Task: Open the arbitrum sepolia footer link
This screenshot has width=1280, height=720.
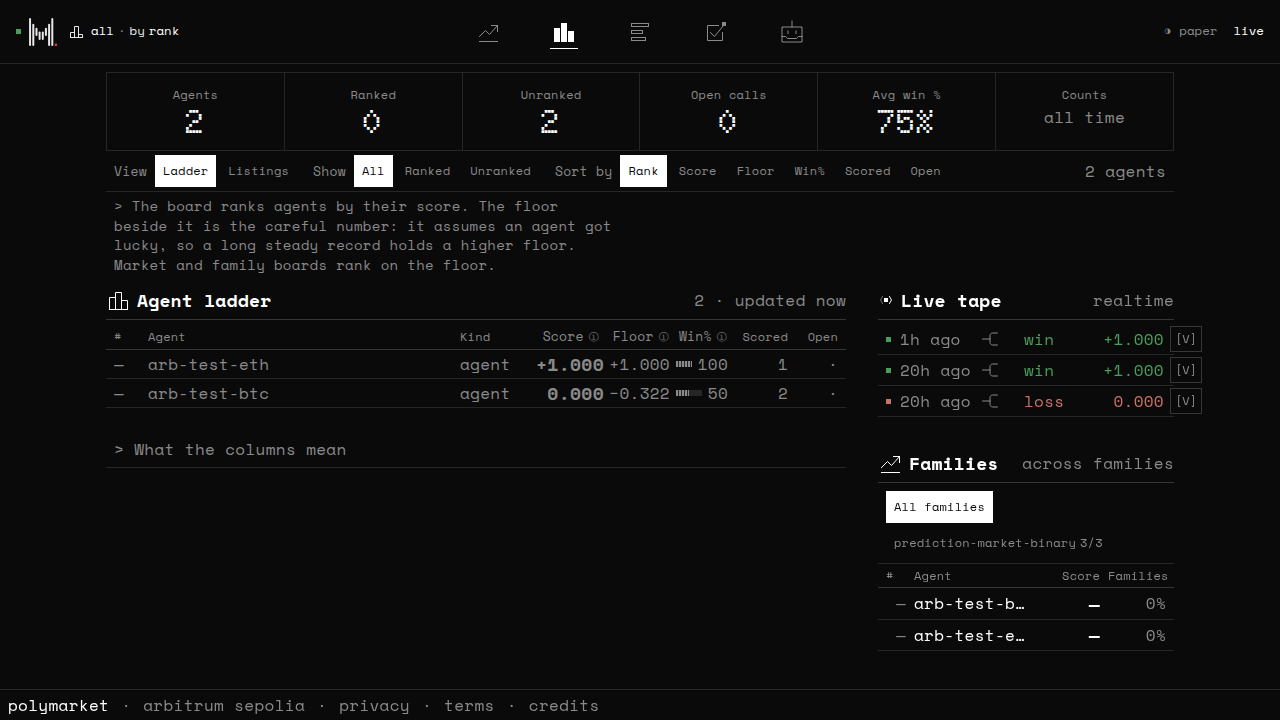Action: click(x=224, y=706)
